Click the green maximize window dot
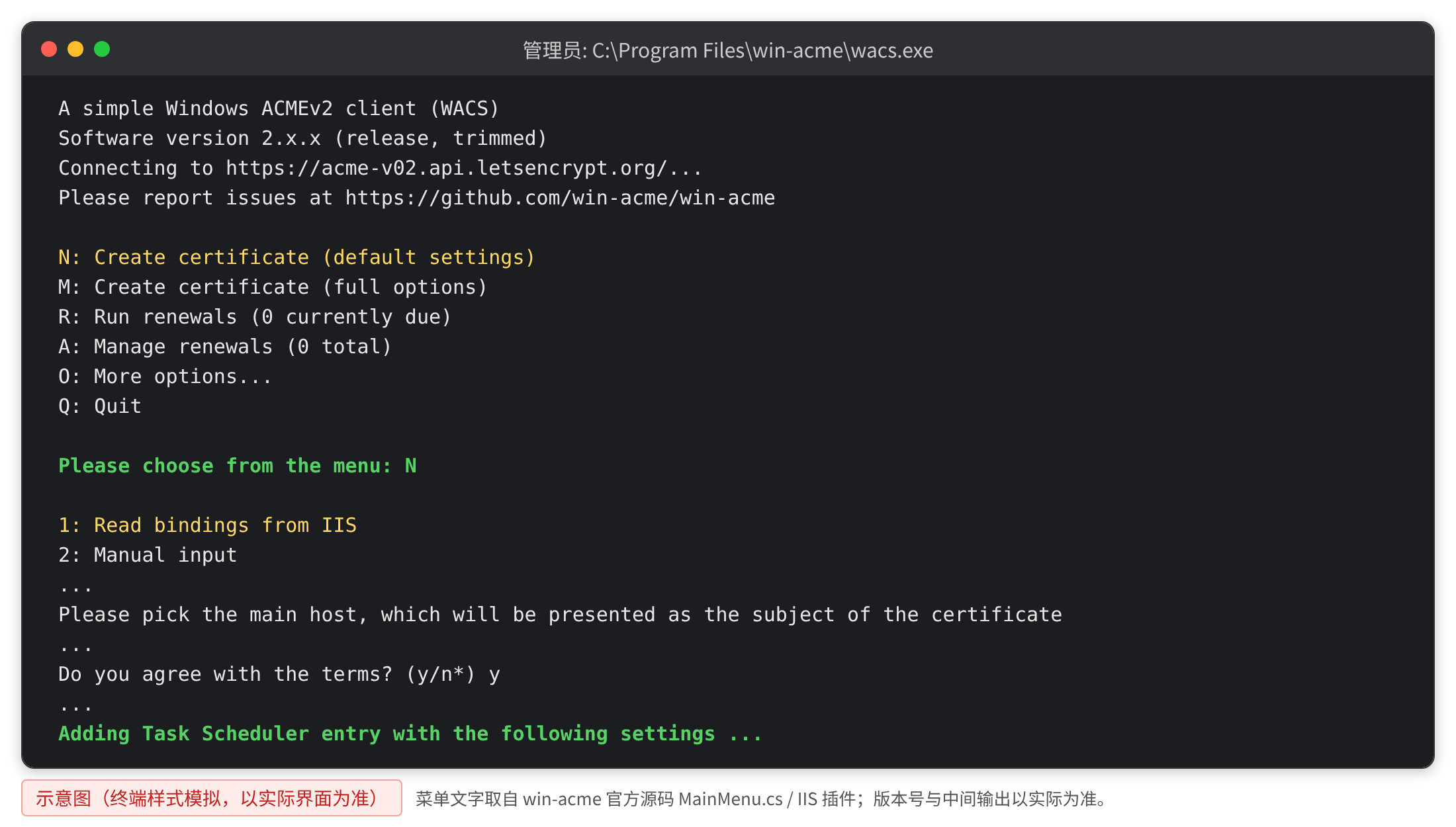1456x827 pixels. (x=102, y=50)
